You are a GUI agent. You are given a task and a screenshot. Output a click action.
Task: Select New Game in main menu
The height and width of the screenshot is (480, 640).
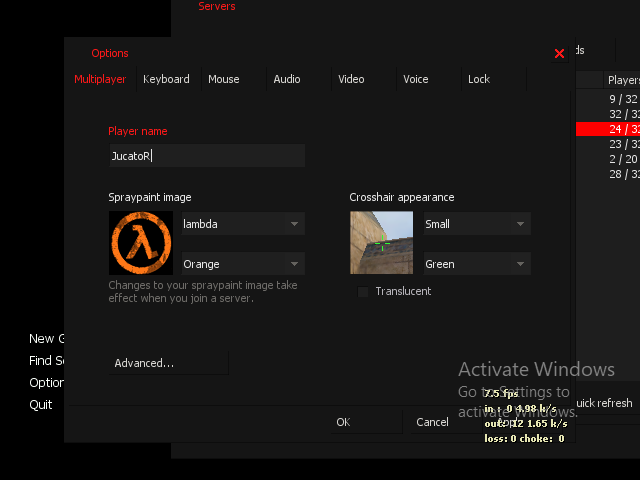46,339
